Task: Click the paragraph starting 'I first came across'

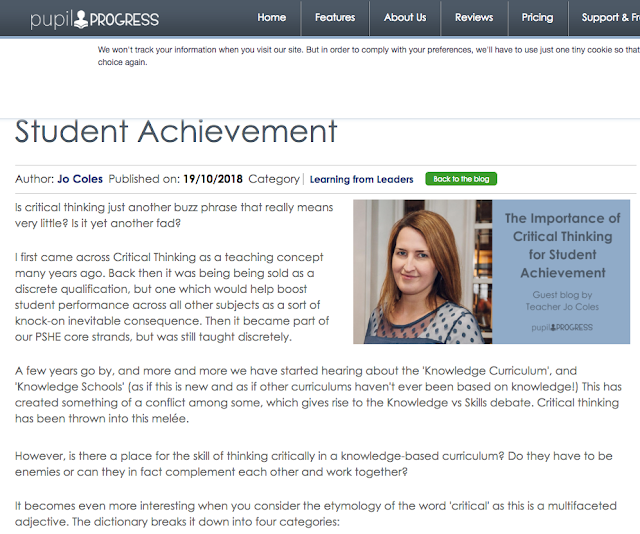Action: (172, 297)
